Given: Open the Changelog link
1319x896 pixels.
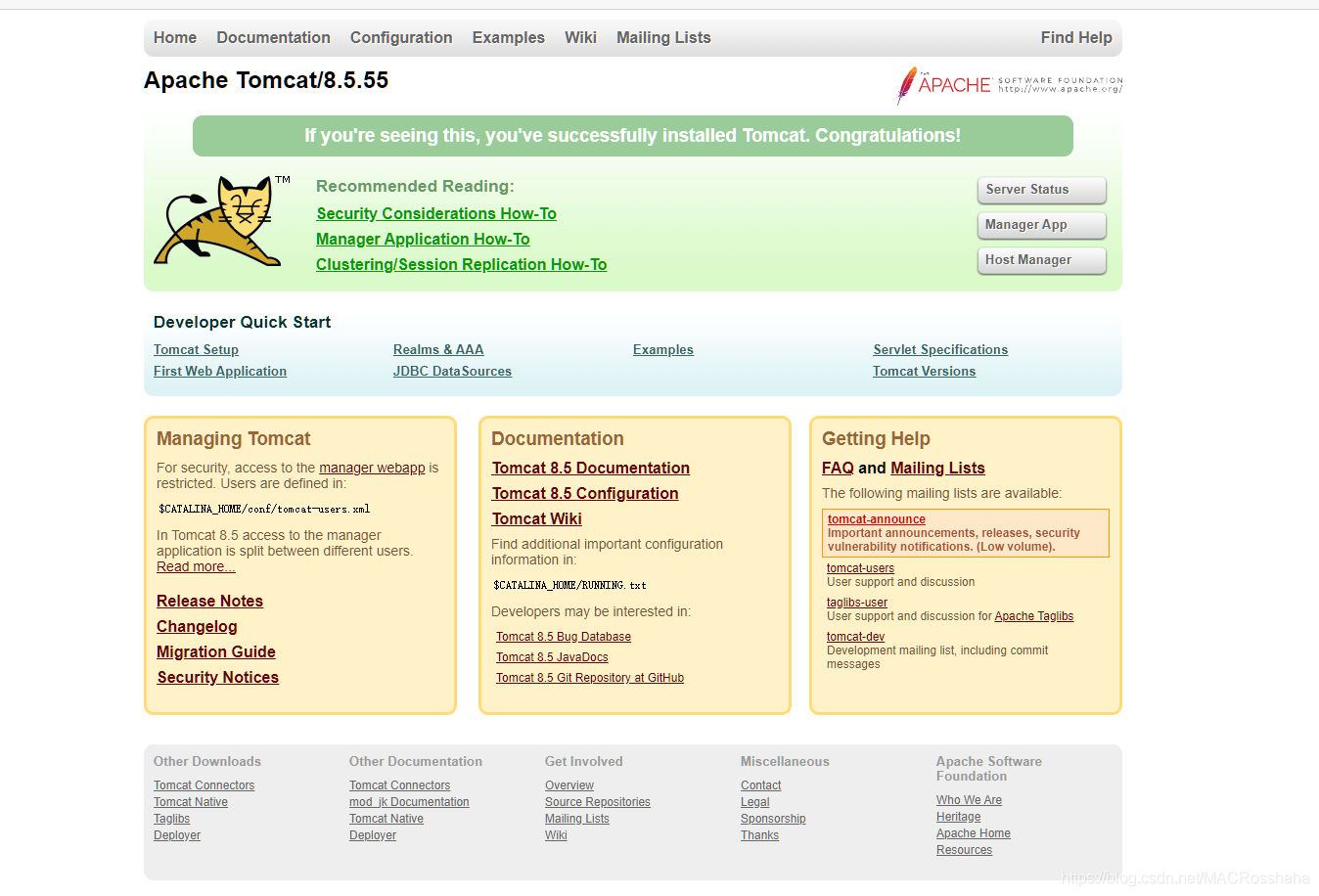Looking at the screenshot, I should pos(197,626).
